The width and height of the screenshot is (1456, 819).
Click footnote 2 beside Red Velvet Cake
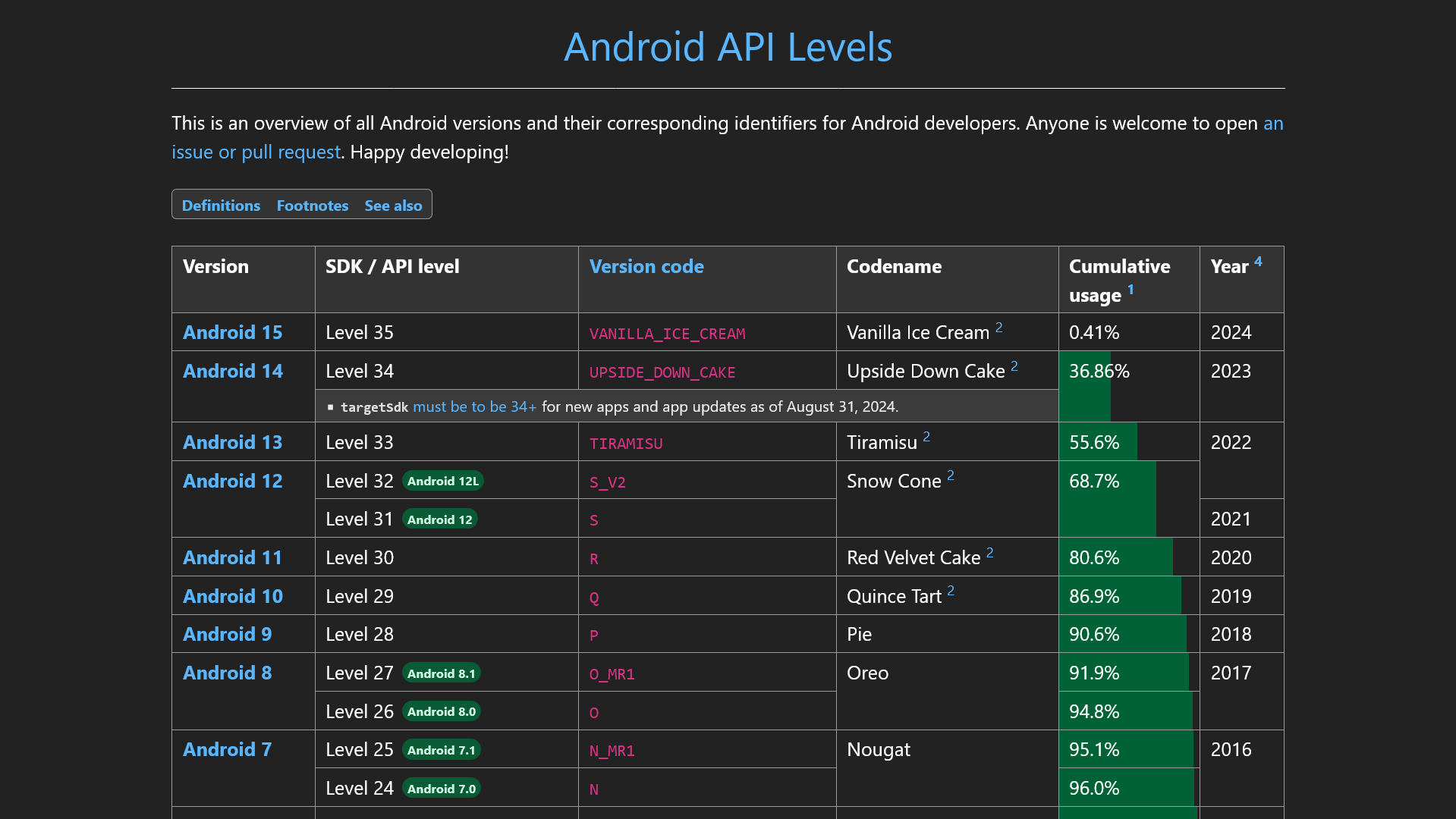(x=990, y=553)
